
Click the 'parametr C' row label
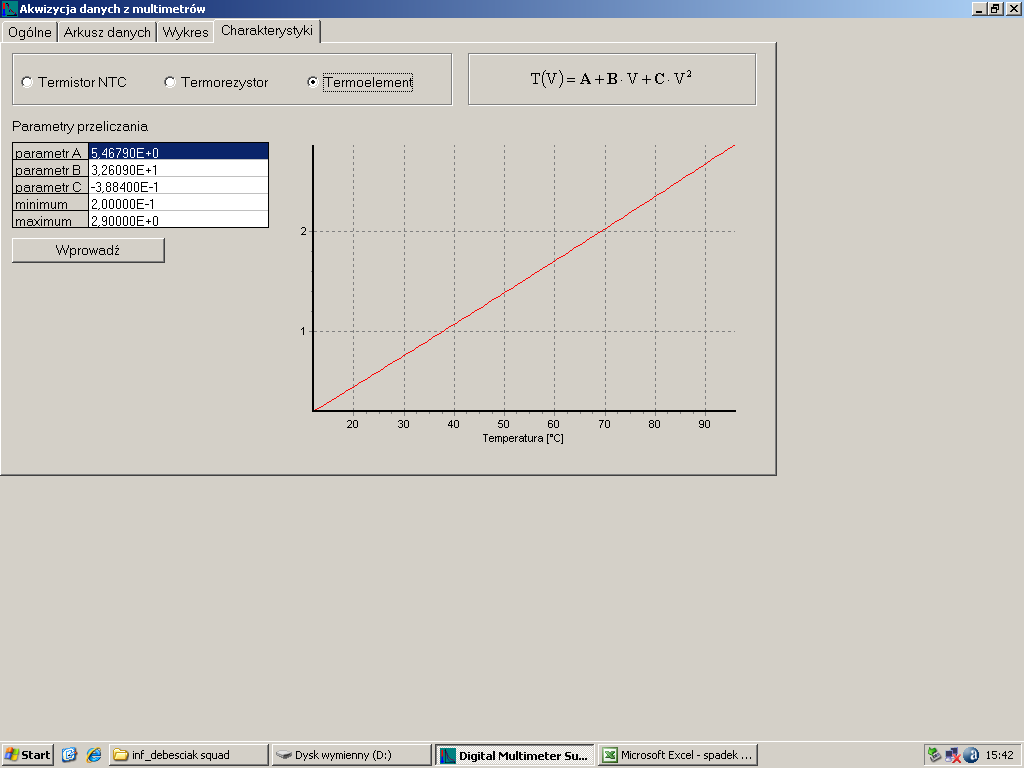[50, 186]
